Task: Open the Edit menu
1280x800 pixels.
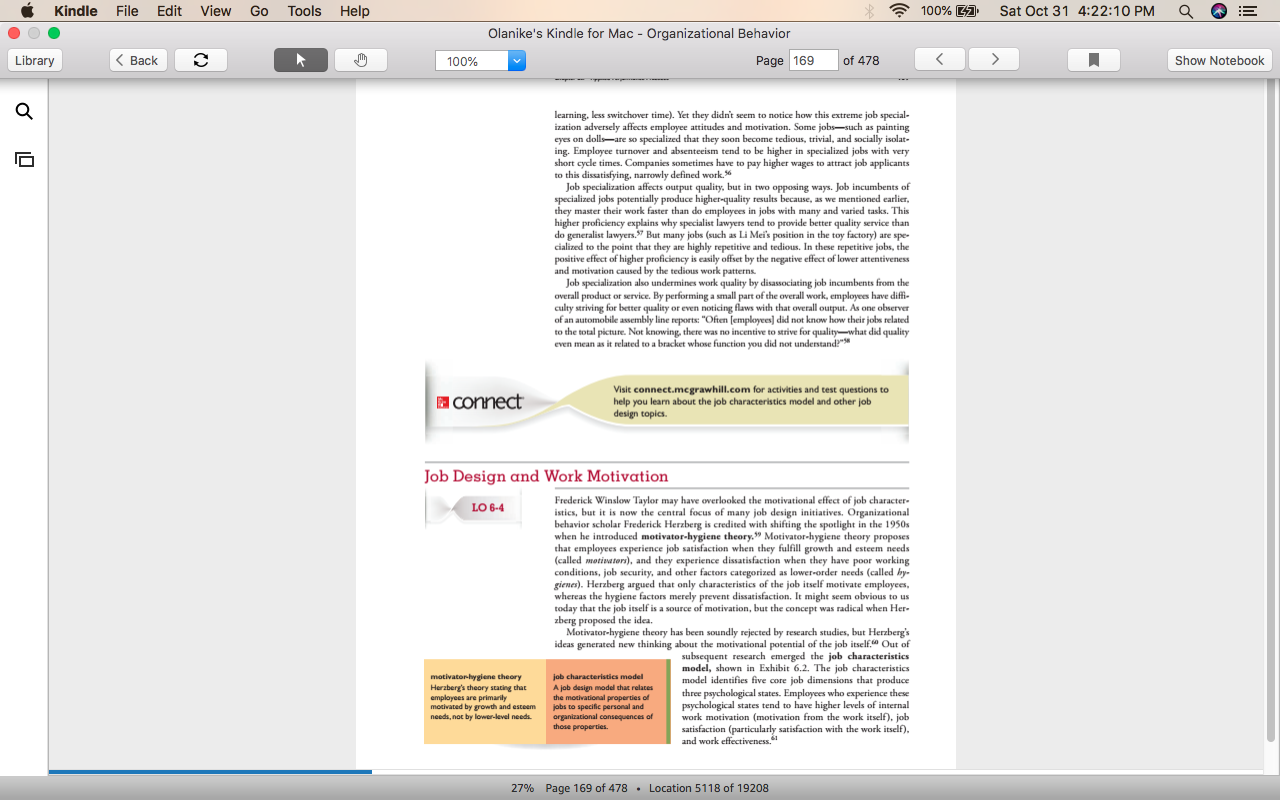Action: (169, 11)
